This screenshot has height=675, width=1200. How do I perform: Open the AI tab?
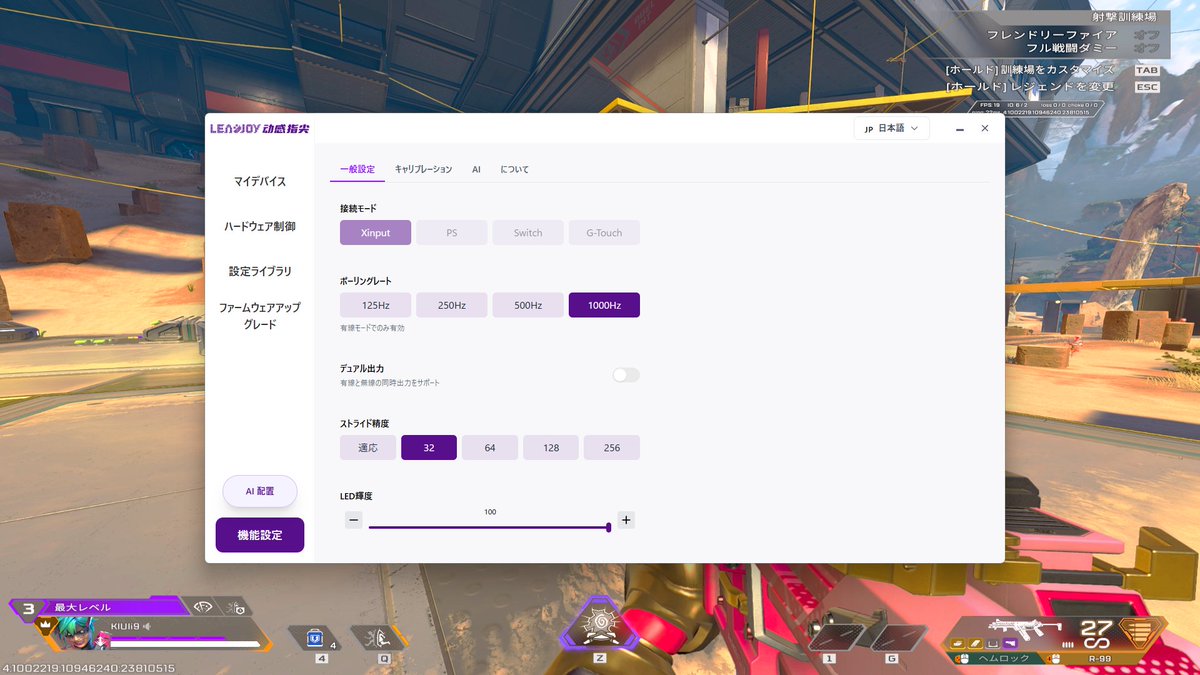[476, 169]
